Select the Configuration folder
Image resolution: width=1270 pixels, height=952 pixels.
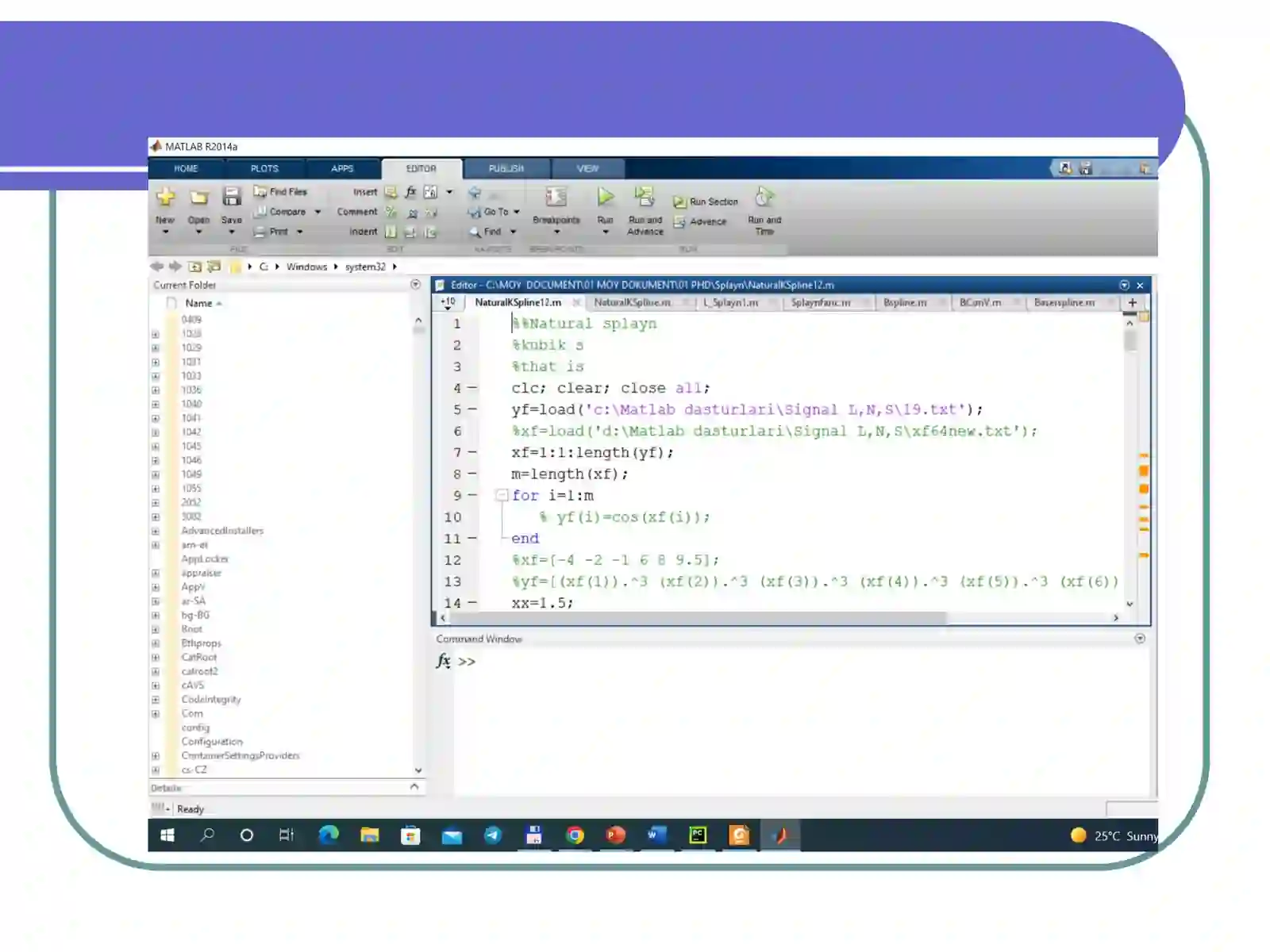coord(212,742)
